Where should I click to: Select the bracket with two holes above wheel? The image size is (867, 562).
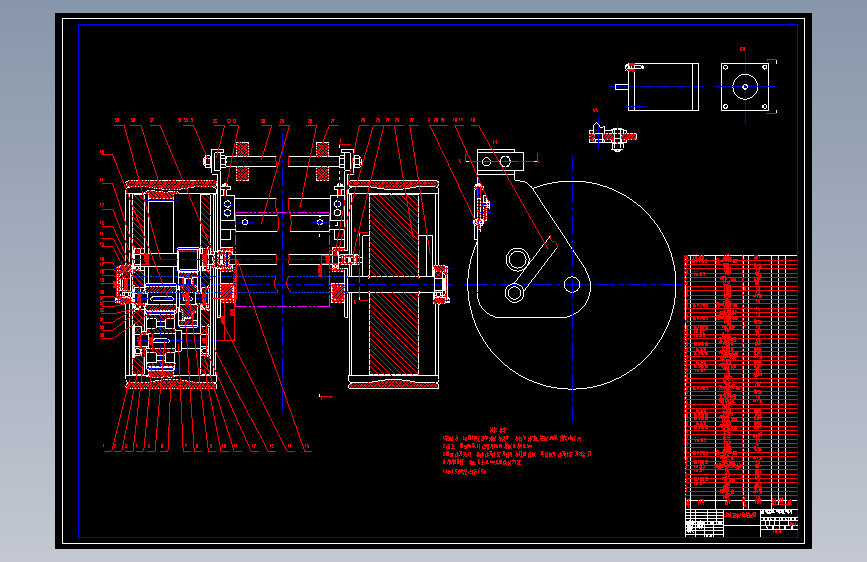500,161
